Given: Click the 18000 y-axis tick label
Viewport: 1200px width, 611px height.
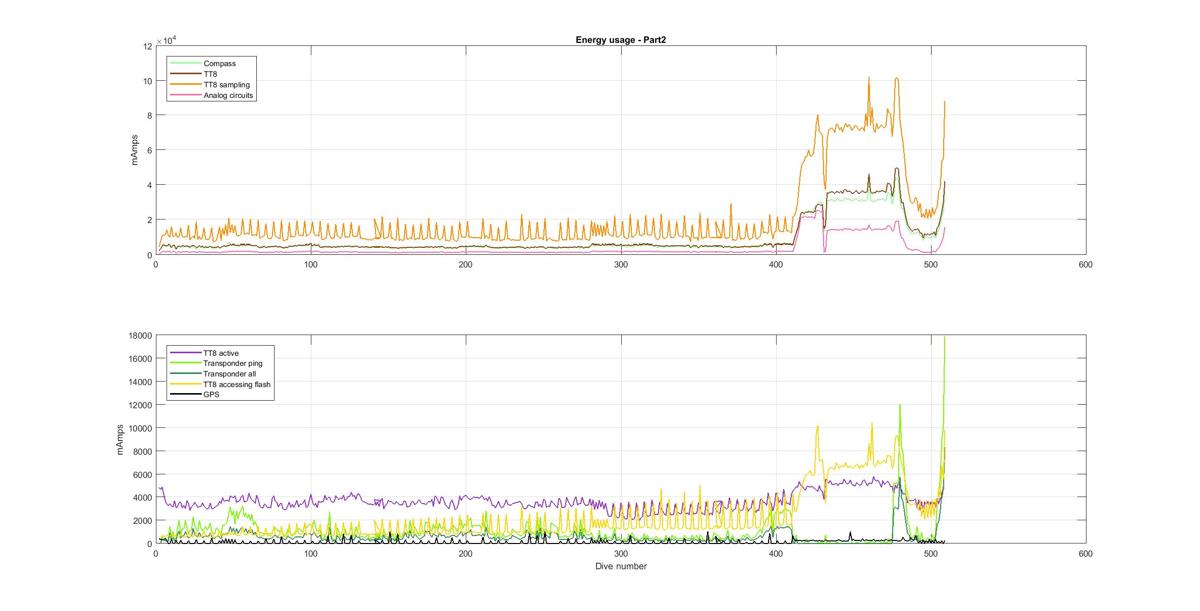Looking at the screenshot, I should tap(139, 336).
